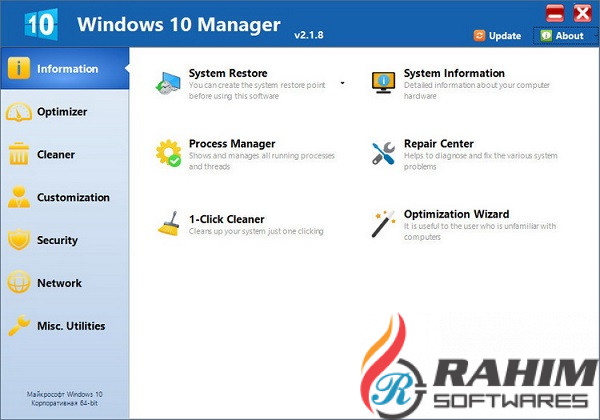Click the System Restore monitor icon

pos(168,83)
